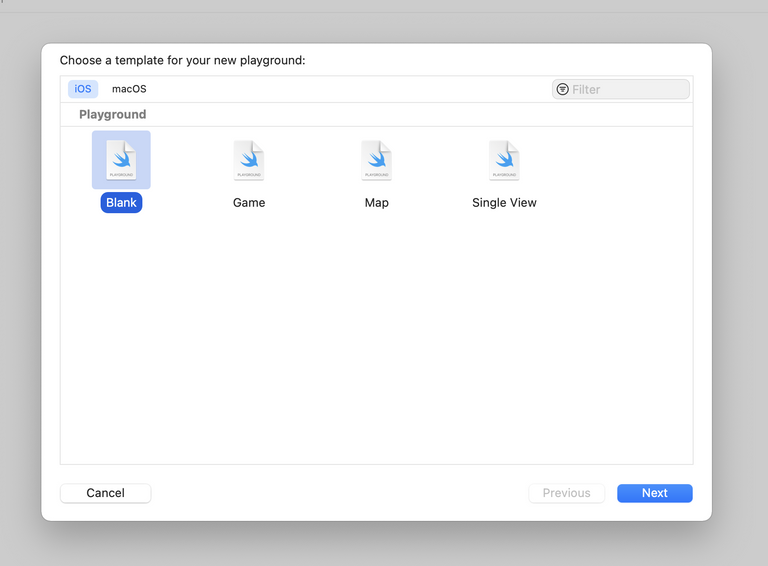Pick the Single View playground template icon

pyautogui.click(x=504, y=160)
